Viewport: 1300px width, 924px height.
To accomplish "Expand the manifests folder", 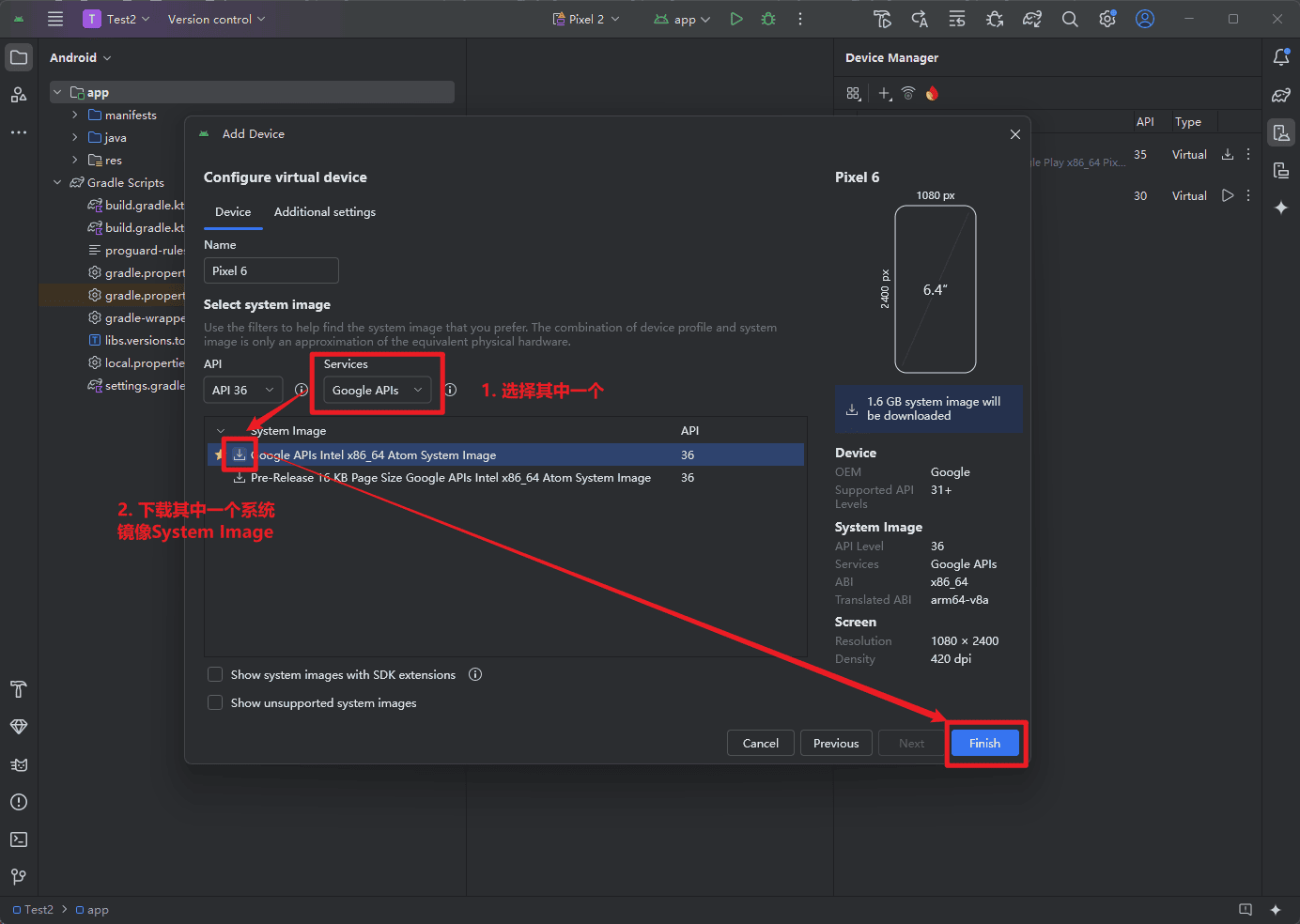I will tap(75, 115).
